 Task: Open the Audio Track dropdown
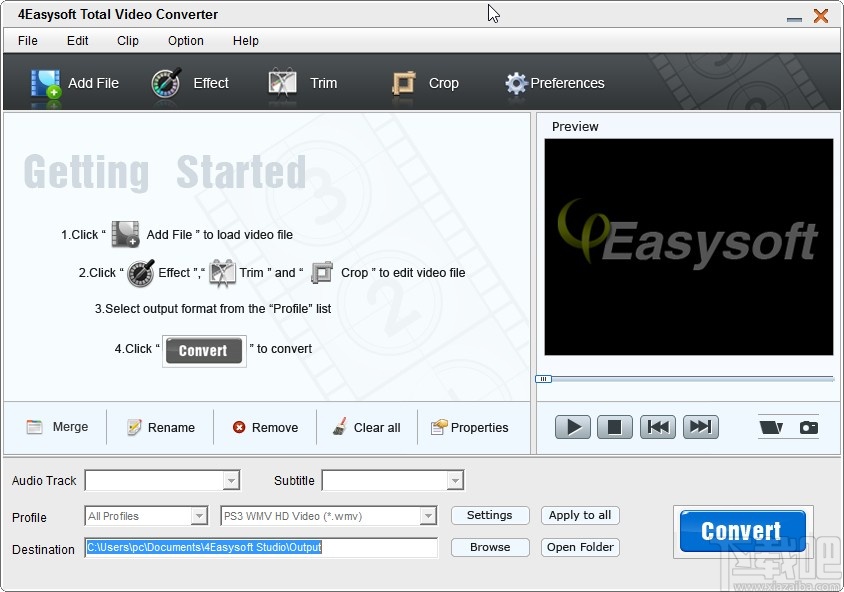pos(233,480)
